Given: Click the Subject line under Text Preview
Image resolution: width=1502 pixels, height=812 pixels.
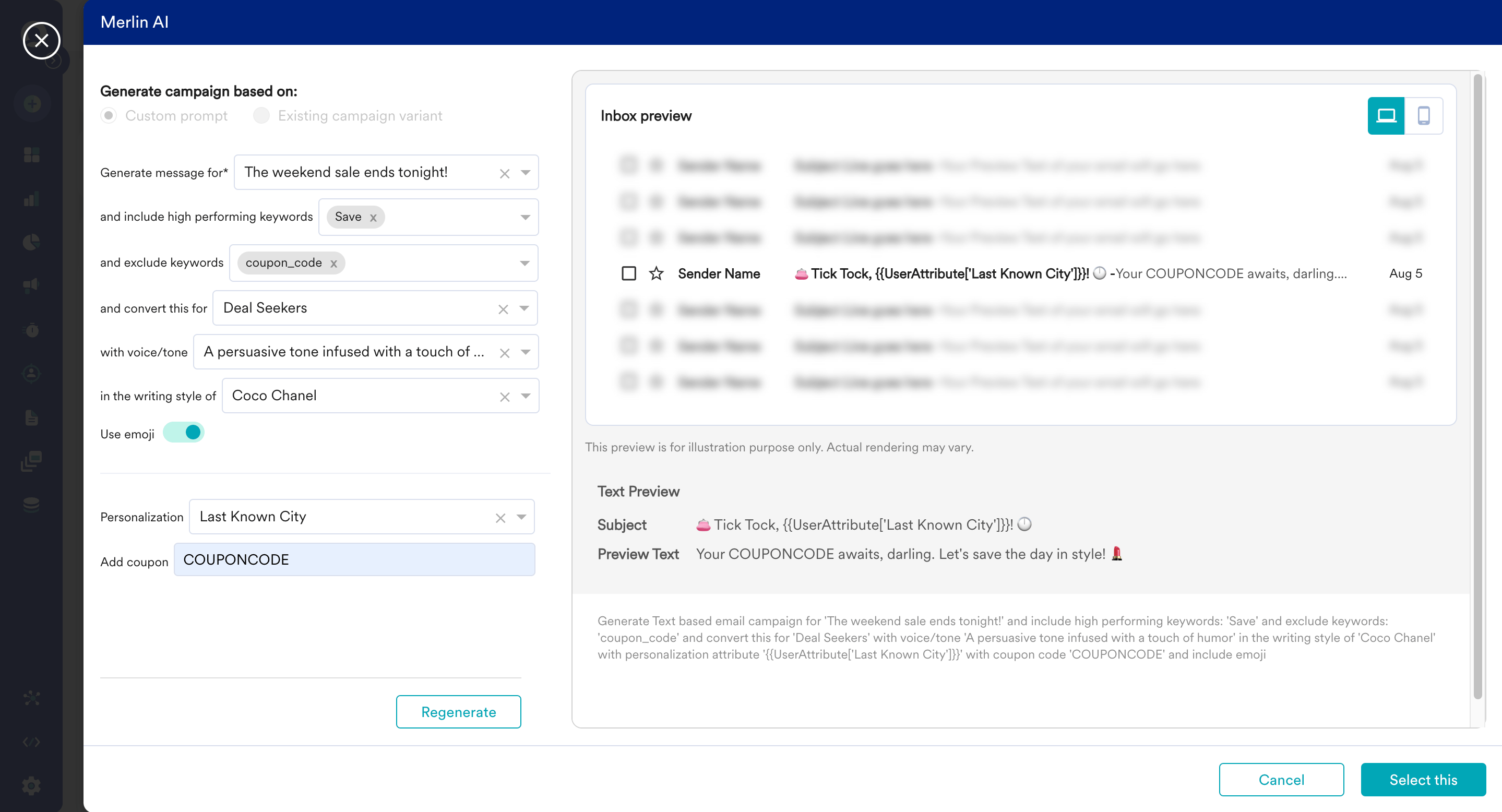Looking at the screenshot, I should (864, 524).
